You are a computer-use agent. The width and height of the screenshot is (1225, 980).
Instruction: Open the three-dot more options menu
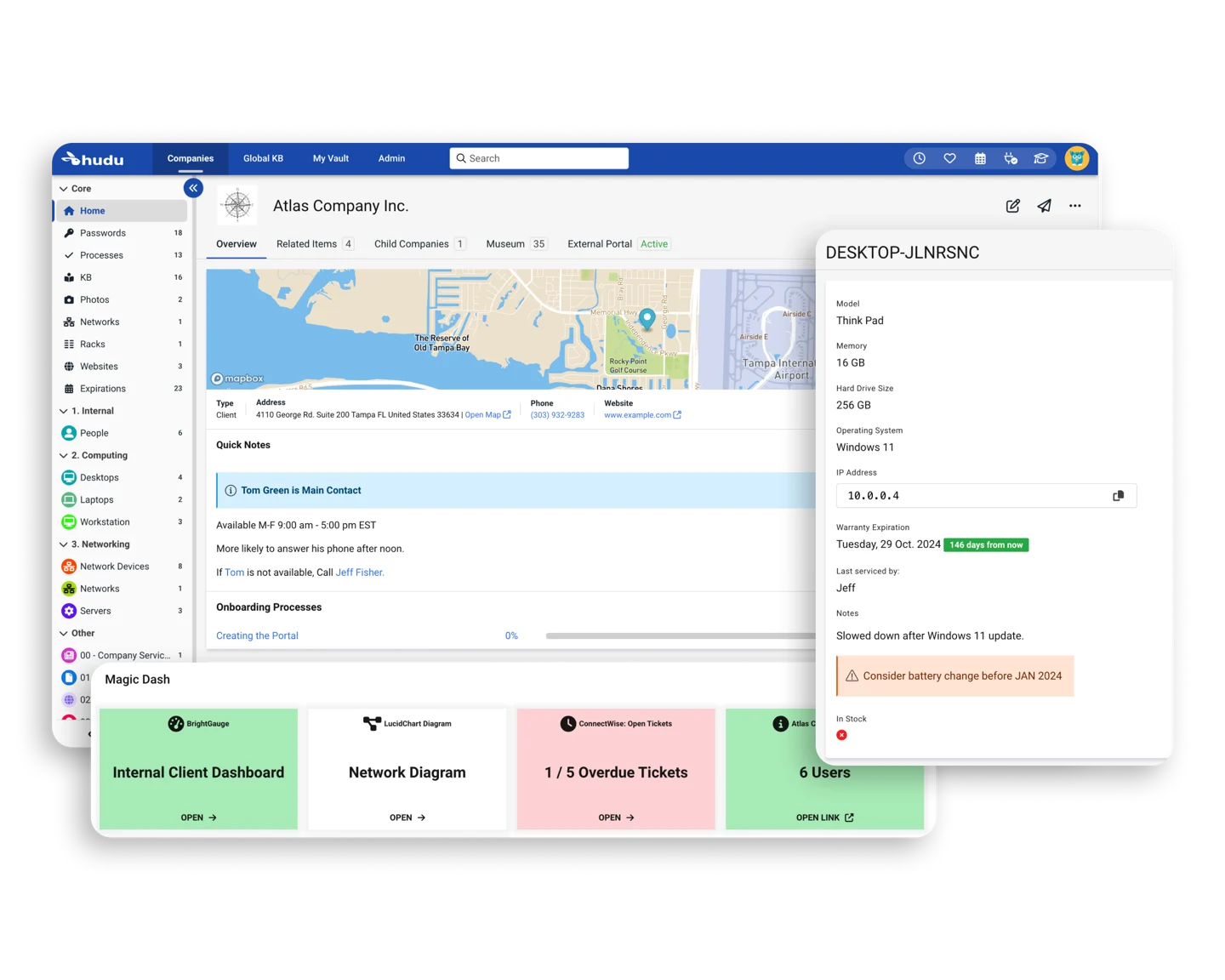1075,206
